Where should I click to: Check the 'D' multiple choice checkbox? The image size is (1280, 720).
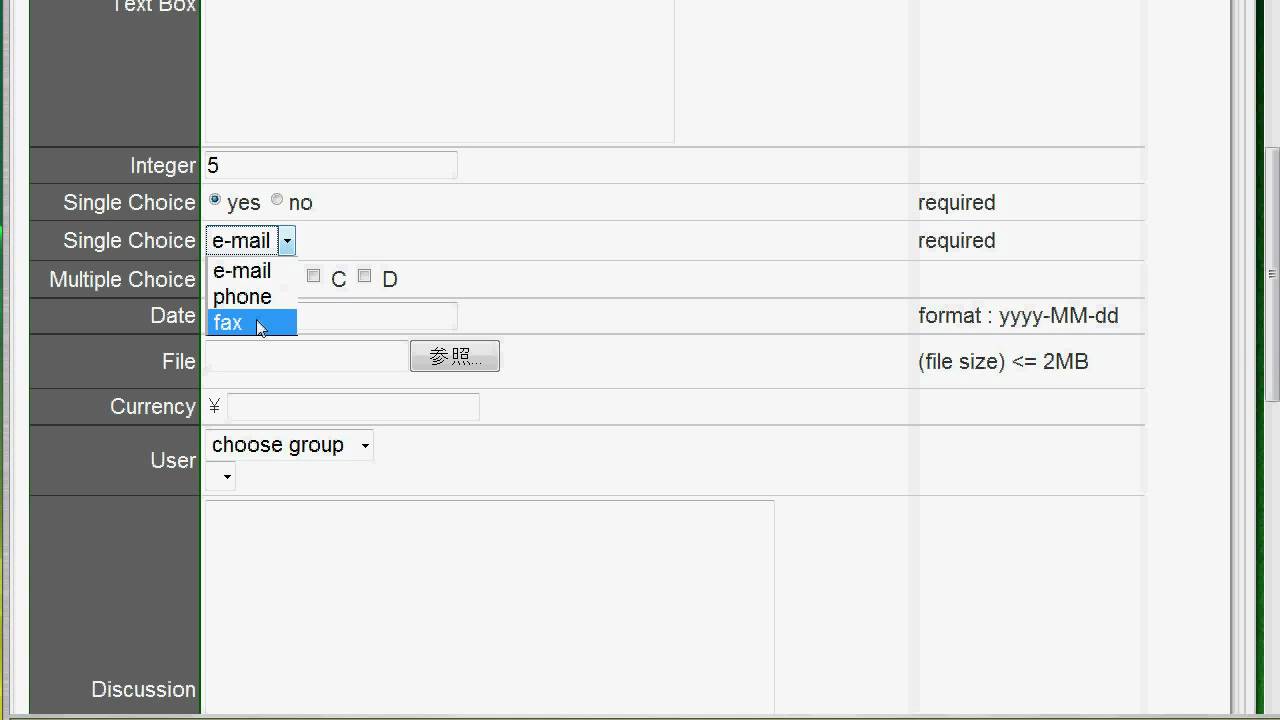pos(365,276)
